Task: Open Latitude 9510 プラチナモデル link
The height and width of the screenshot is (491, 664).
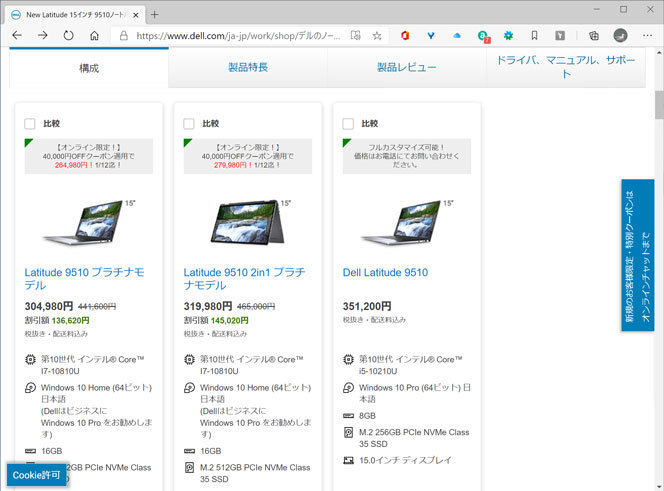Action: pyautogui.click(x=84, y=278)
